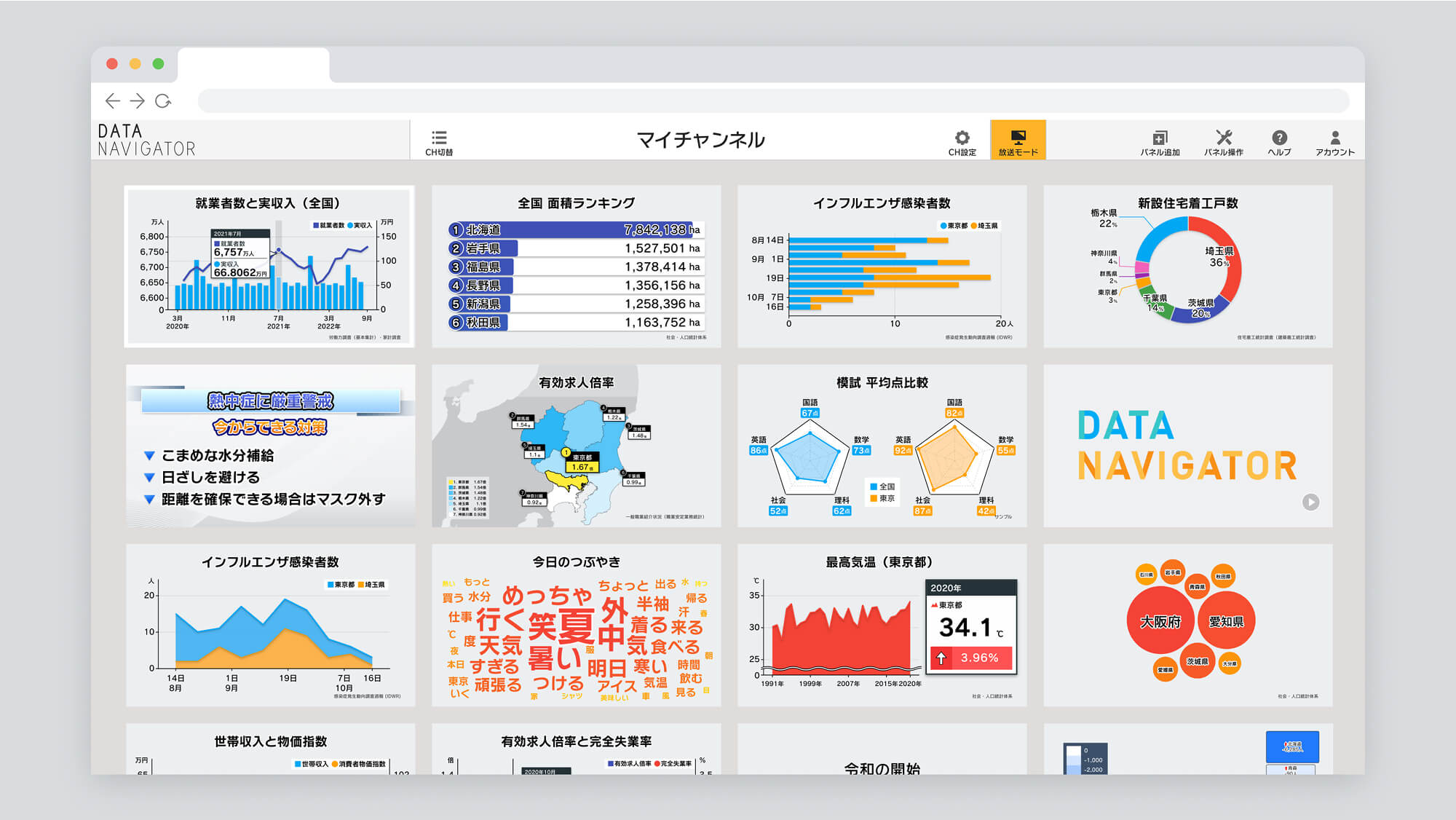Open 最高気温(東京都) panel
This screenshot has height=820, width=1456.
[x=882, y=625]
